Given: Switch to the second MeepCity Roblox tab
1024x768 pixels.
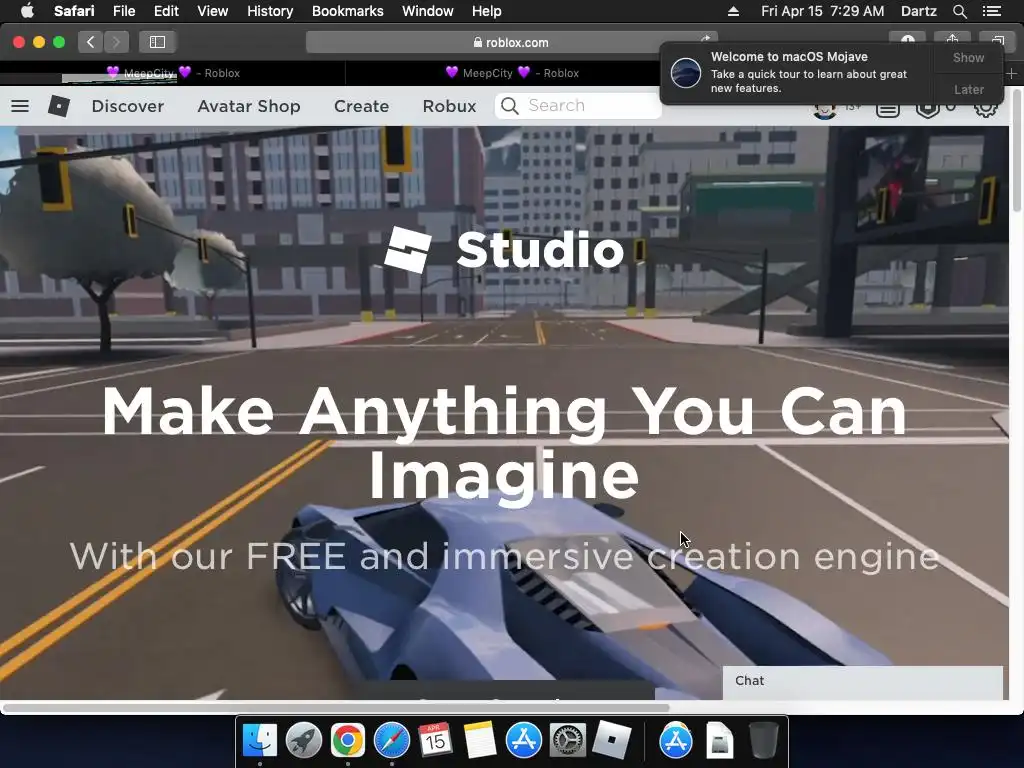Looking at the screenshot, I should point(512,73).
